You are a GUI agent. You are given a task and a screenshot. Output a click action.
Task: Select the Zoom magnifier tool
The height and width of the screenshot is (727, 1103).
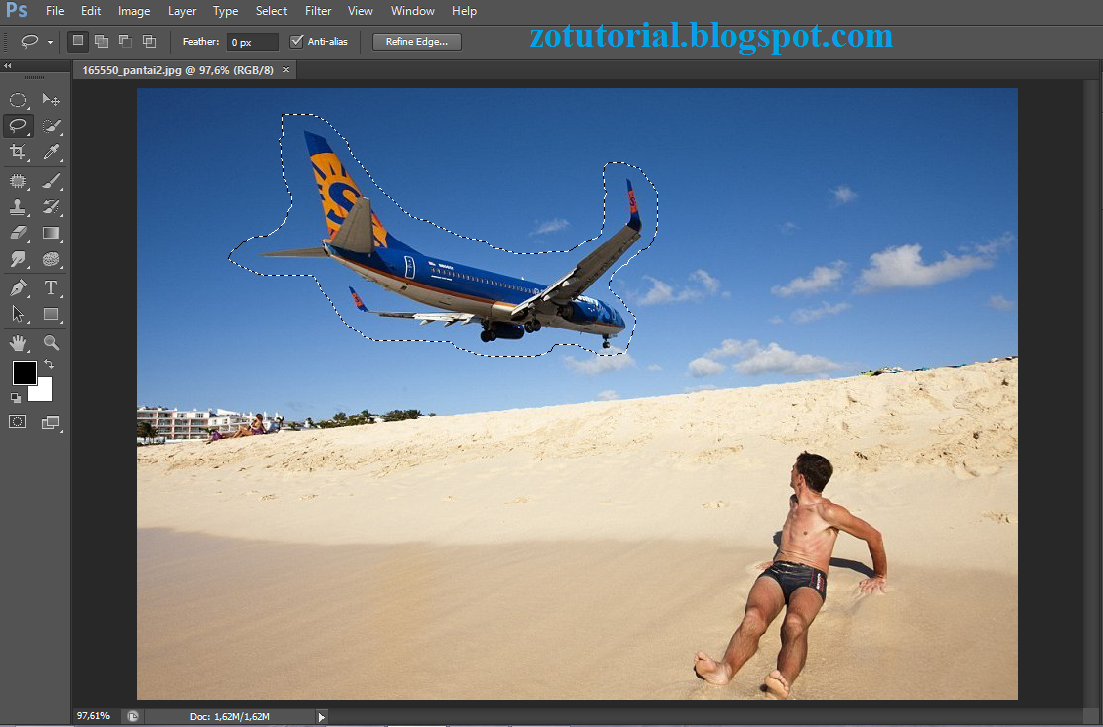[51, 343]
